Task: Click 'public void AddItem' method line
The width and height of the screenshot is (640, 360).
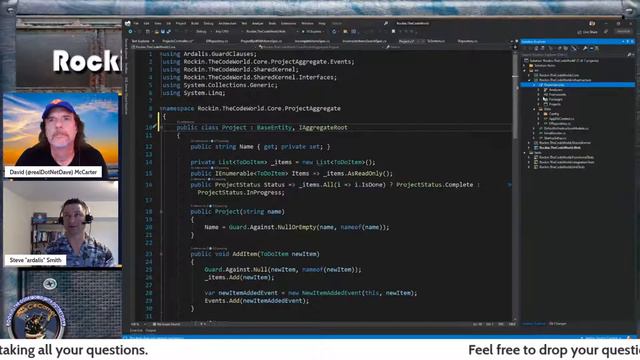Action: [x=255, y=254]
